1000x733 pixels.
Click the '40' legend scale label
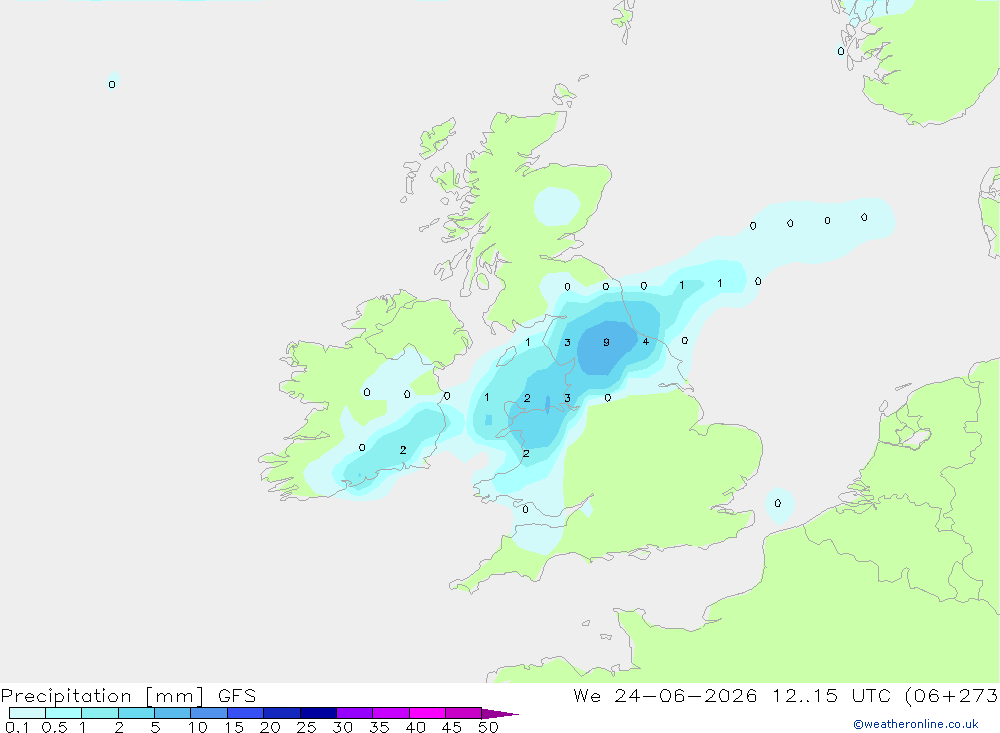(x=415, y=727)
